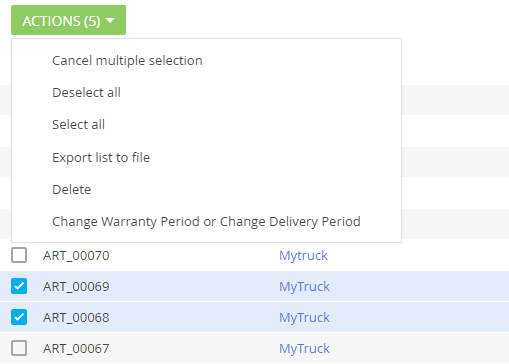Select the ART_00068 record name

(x=76, y=317)
